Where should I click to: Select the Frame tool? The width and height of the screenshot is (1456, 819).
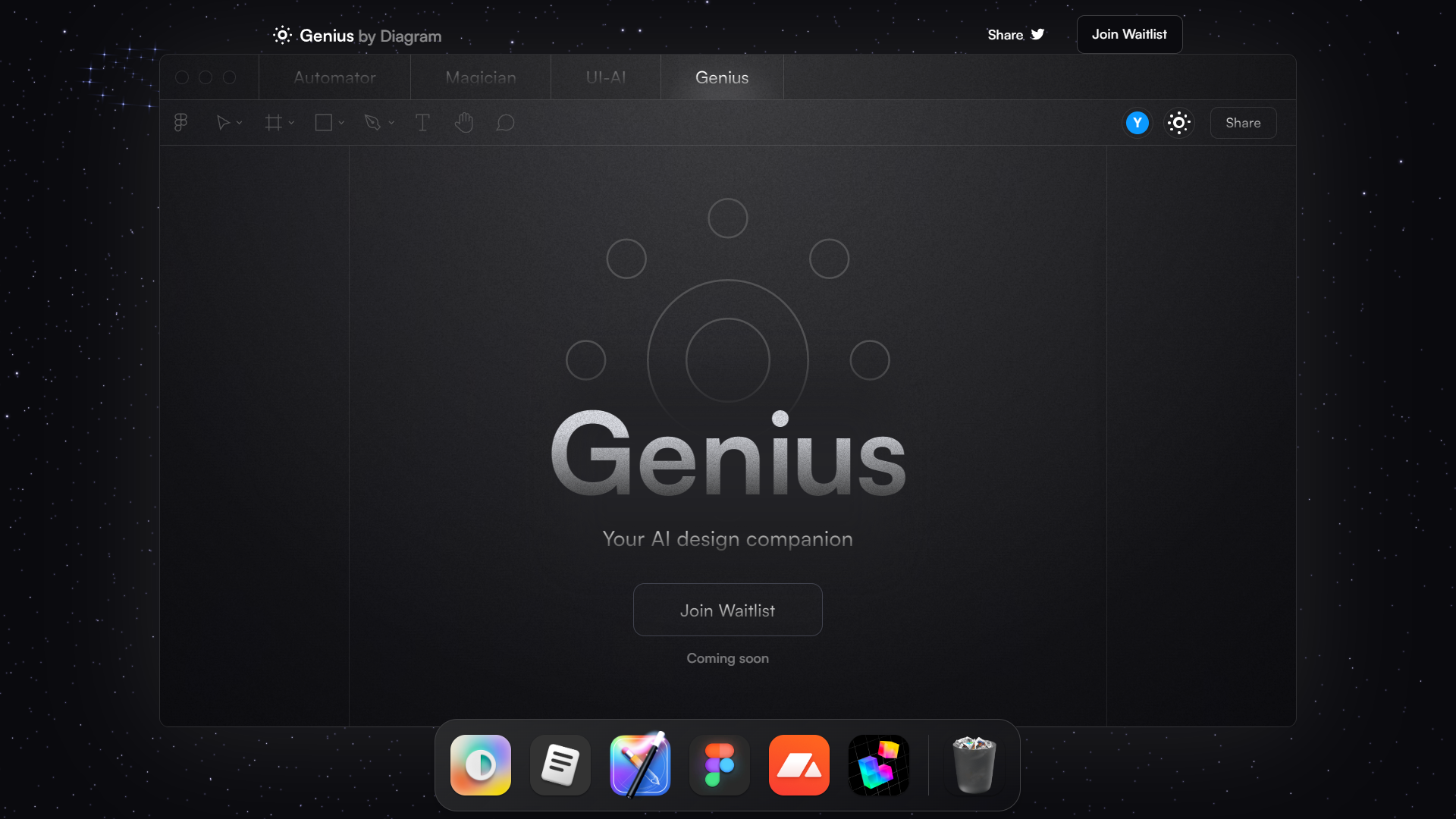274,123
